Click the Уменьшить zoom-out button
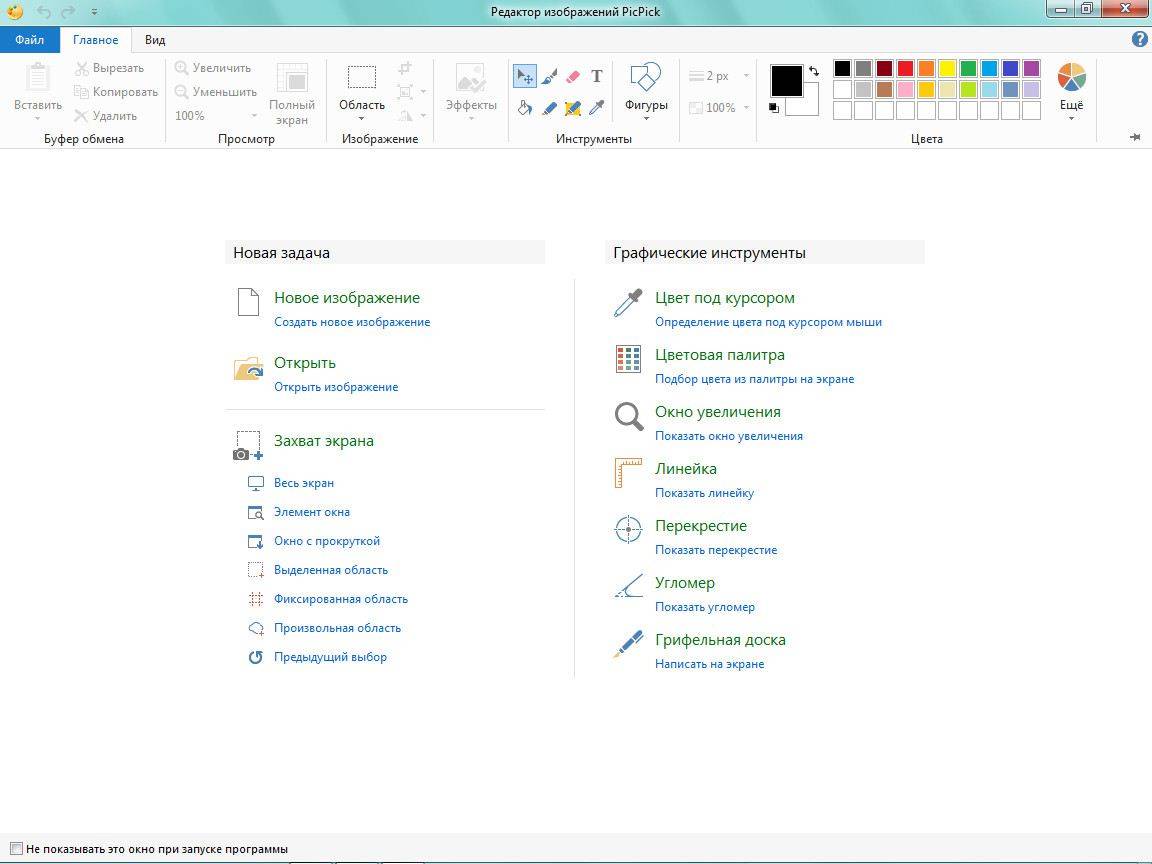The image size is (1152, 864). click(216, 92)
